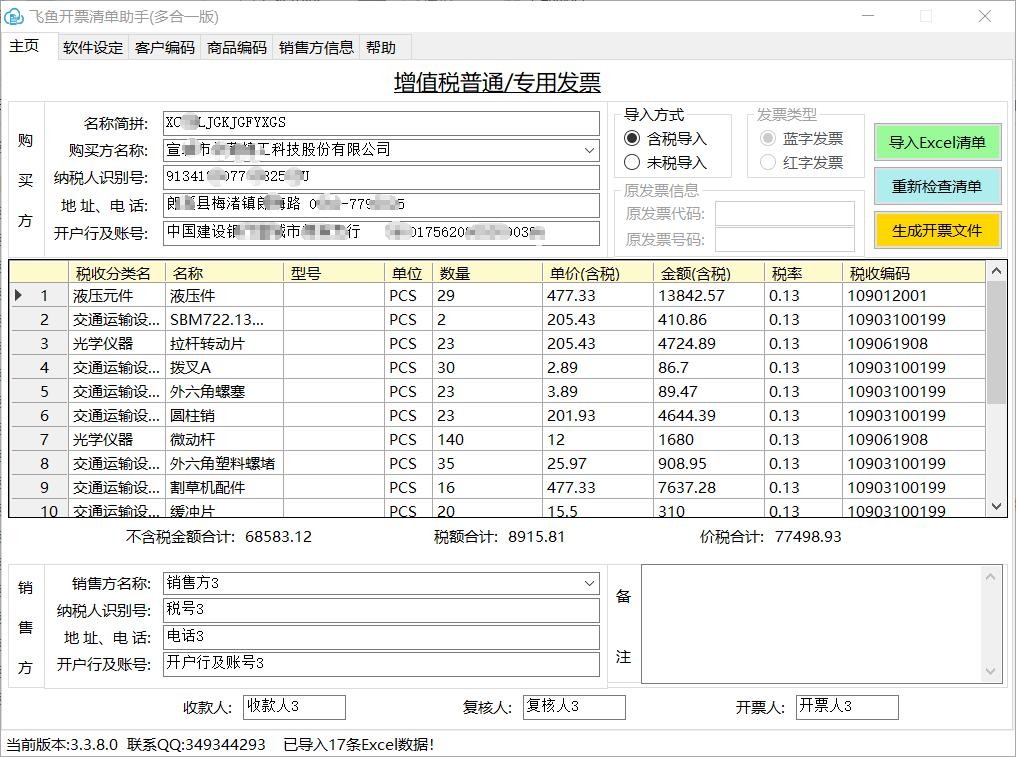
Task: Expand the 销售方名称 dropdown
Action: [x=589, y=583]
